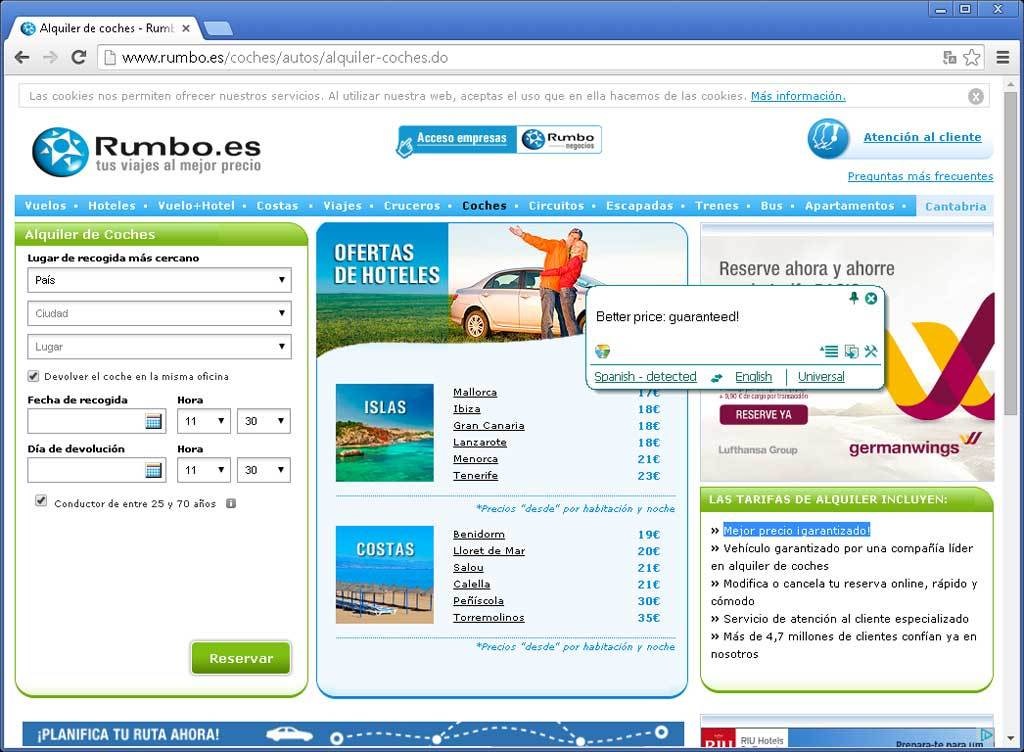Image resolution: width=1024 pixels, height=752 pixels.
Task: Open the Ciudad dropdown
Action: tap(159, 313)
